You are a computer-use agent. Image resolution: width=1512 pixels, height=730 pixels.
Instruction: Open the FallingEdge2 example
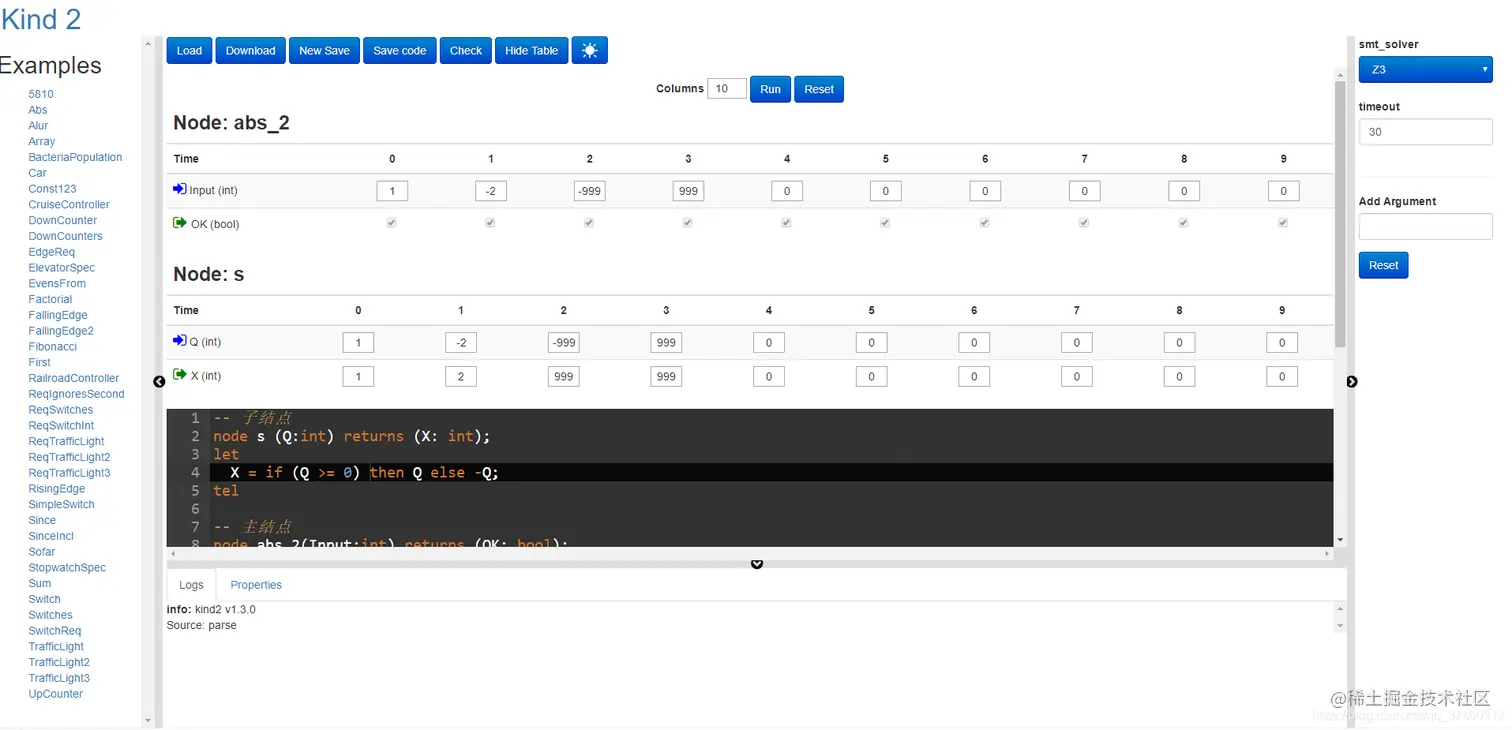point(61,331)
